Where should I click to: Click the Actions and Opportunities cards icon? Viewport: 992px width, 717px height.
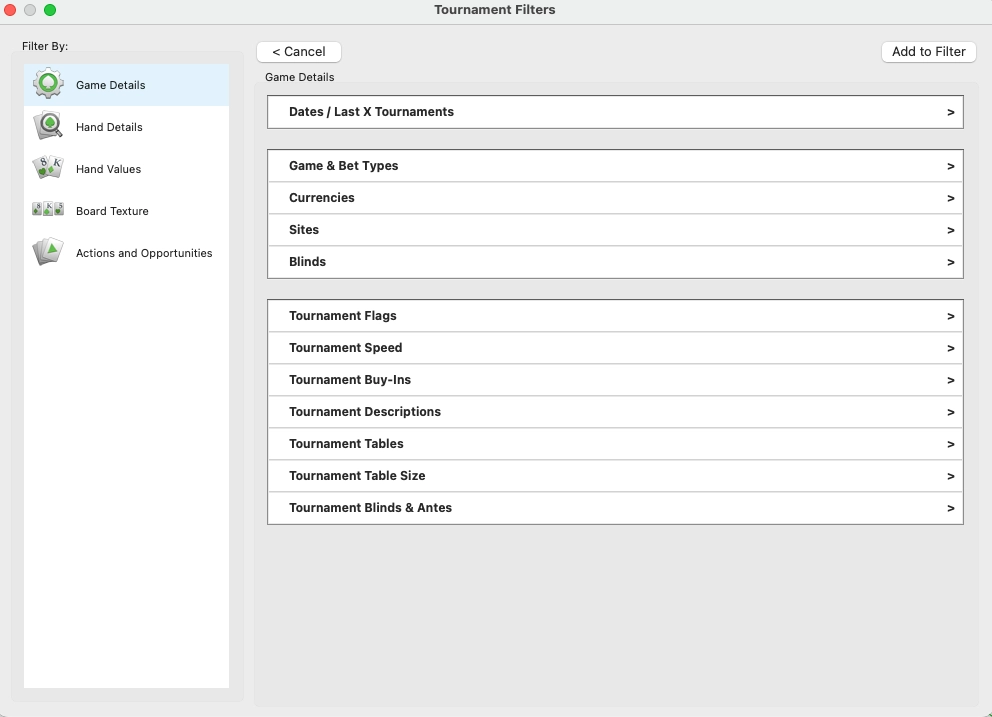[x=48, y=252]
